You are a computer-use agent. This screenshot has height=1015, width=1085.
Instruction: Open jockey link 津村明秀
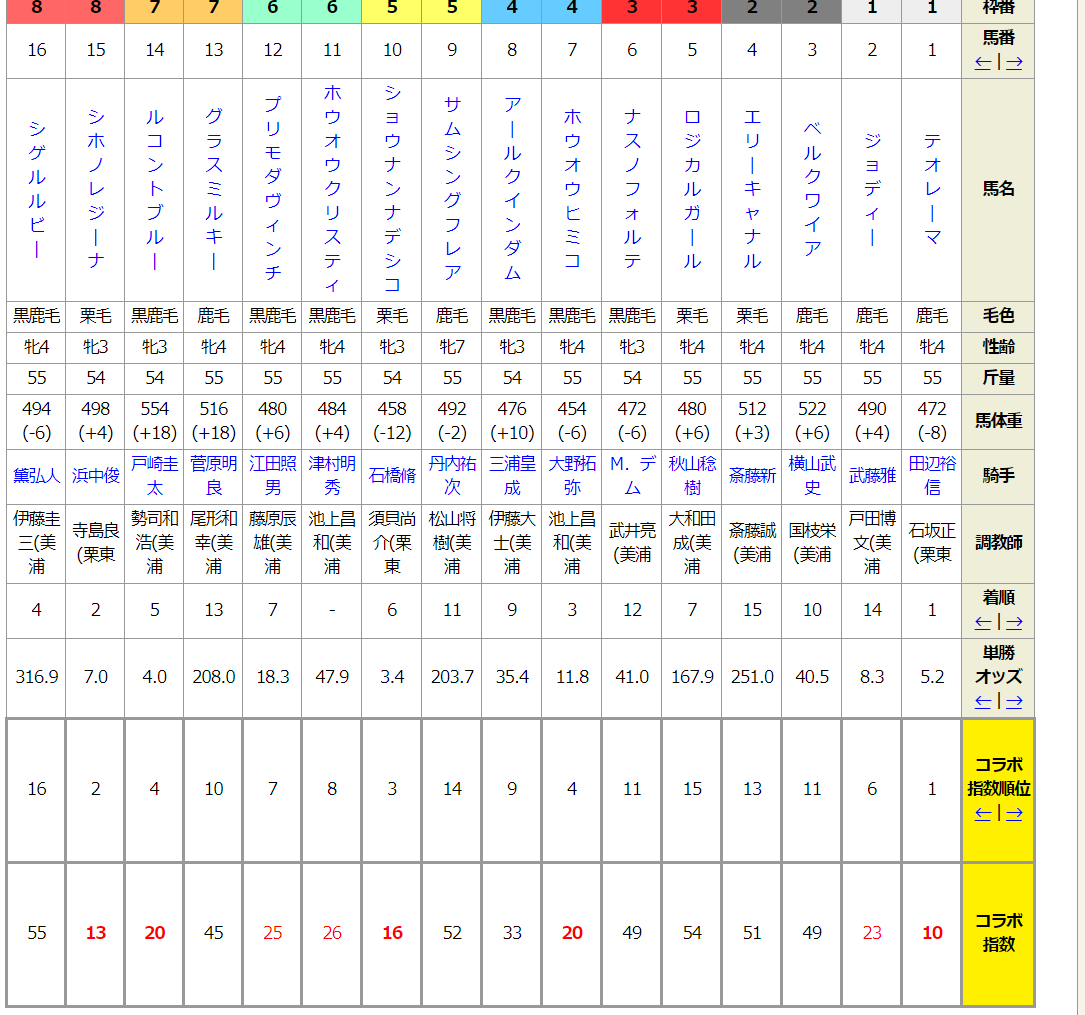[x=332, y=476]
